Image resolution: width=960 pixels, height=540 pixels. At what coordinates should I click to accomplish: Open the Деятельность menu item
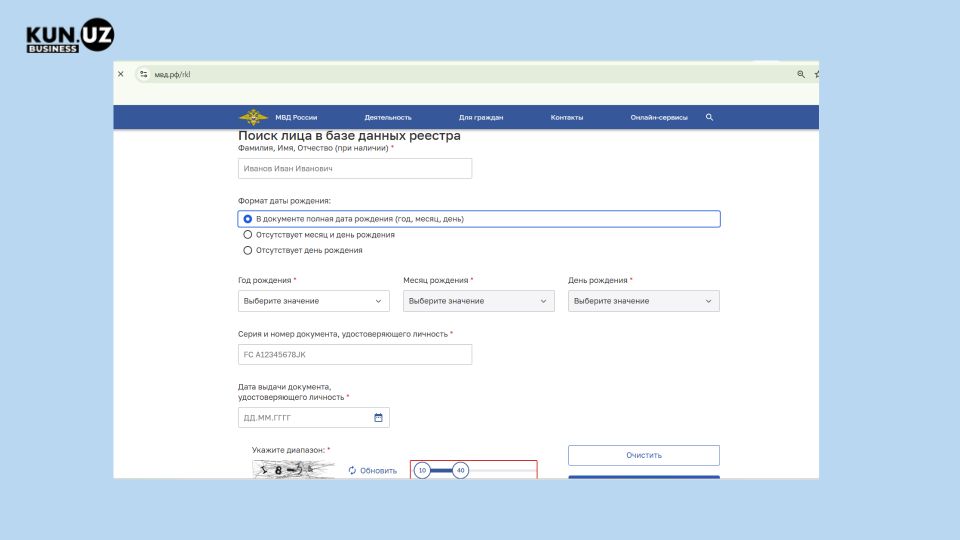(x=388, y=118)
